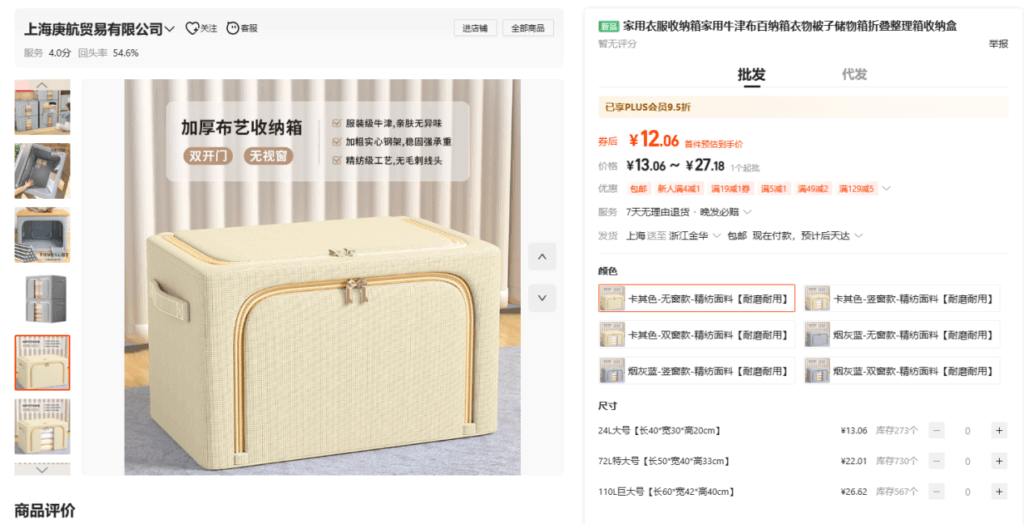Select 烟灰蓝-无窗款 color option
Viewport: 1024px width, 524px height.
click(x=902, y=335)
